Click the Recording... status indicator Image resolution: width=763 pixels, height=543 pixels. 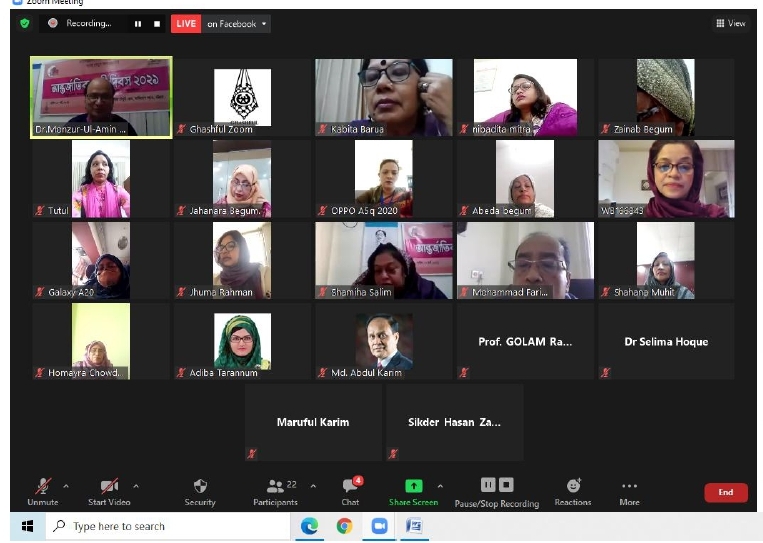80,23
